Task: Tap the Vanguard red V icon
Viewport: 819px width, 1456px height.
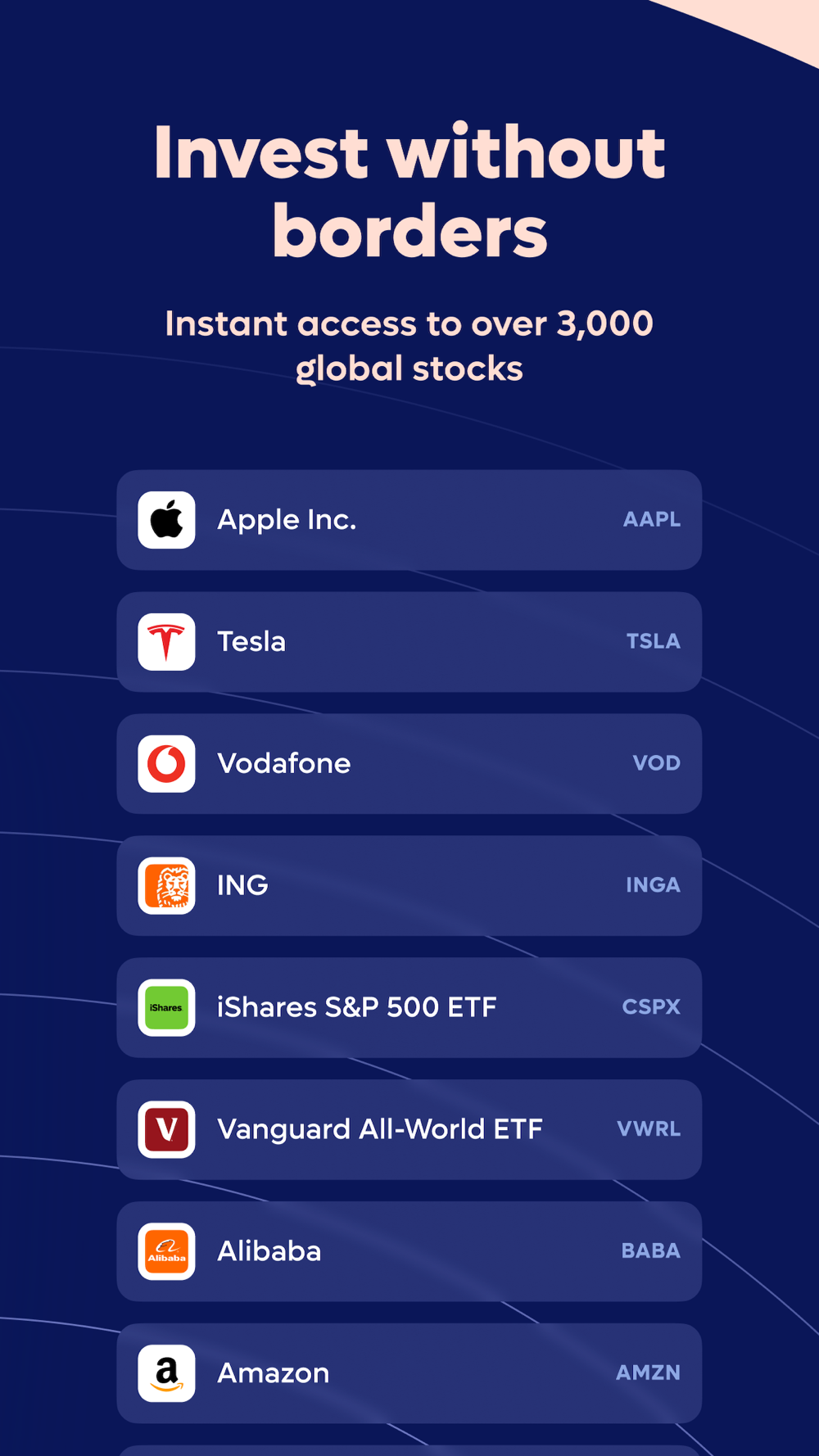Action: coord(166,1130)
